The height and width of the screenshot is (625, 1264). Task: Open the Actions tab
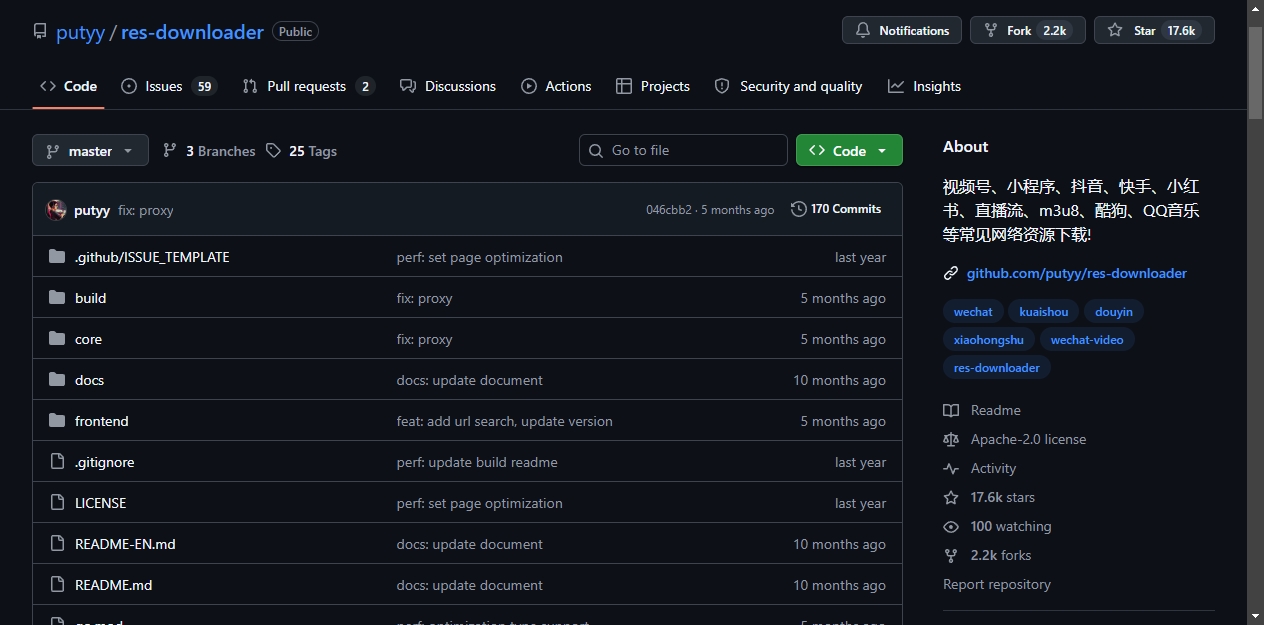(x=556, y=86)
